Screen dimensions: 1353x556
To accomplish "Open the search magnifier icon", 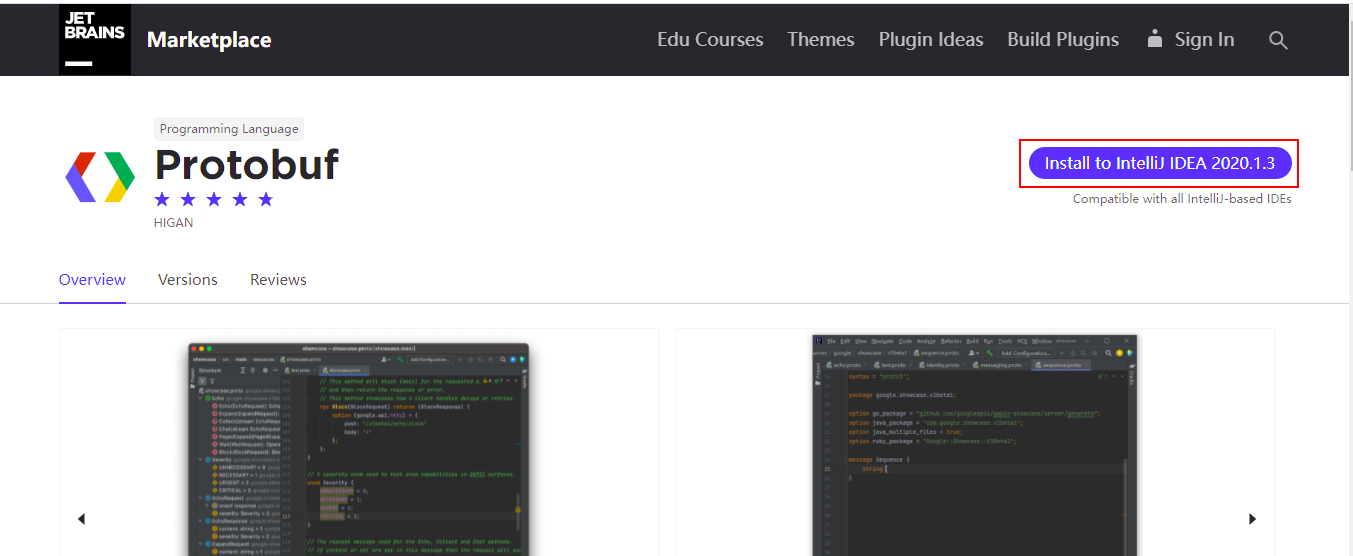I will tap(1278, 40).
